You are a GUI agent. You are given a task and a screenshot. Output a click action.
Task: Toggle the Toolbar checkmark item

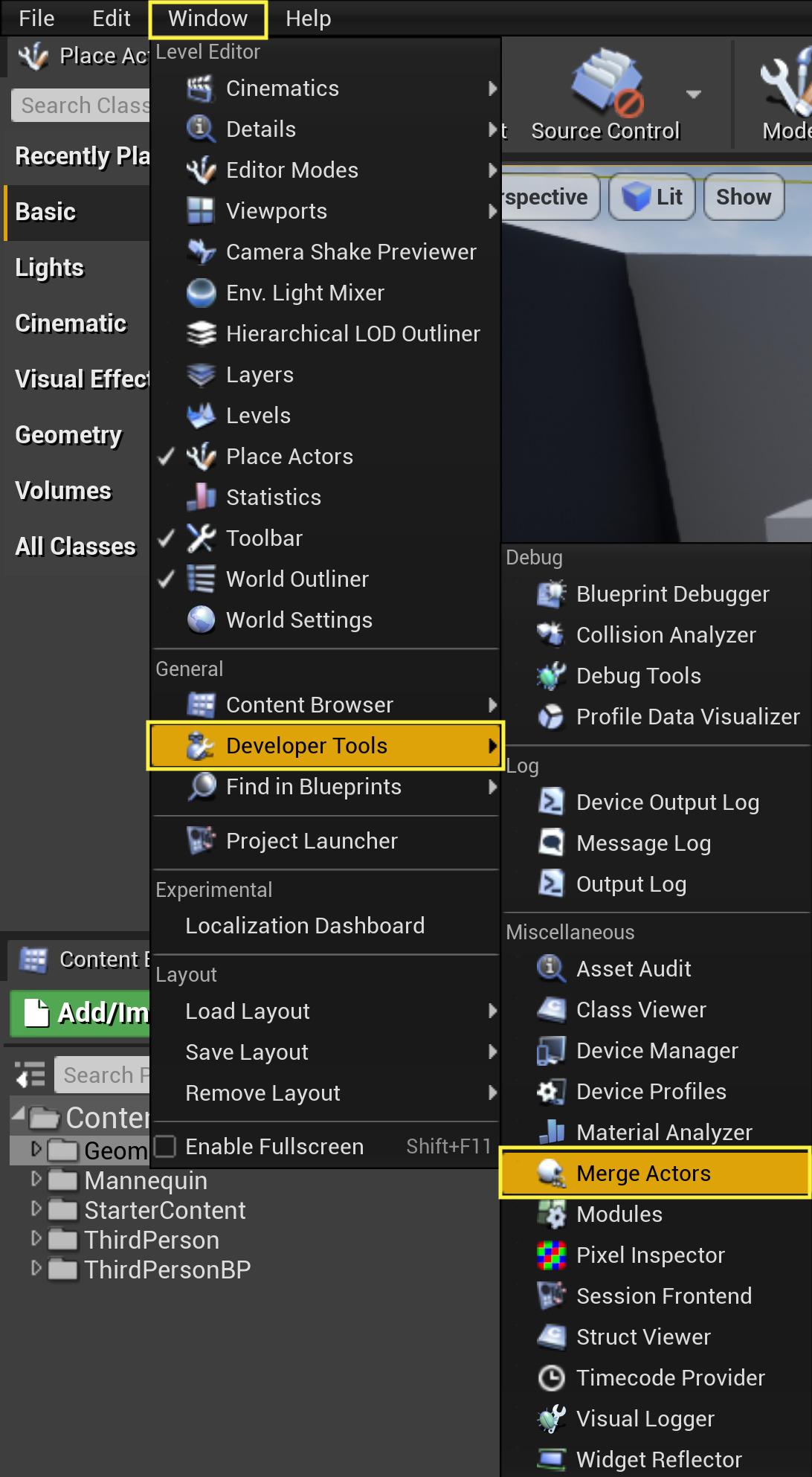[x=326, y=538]
